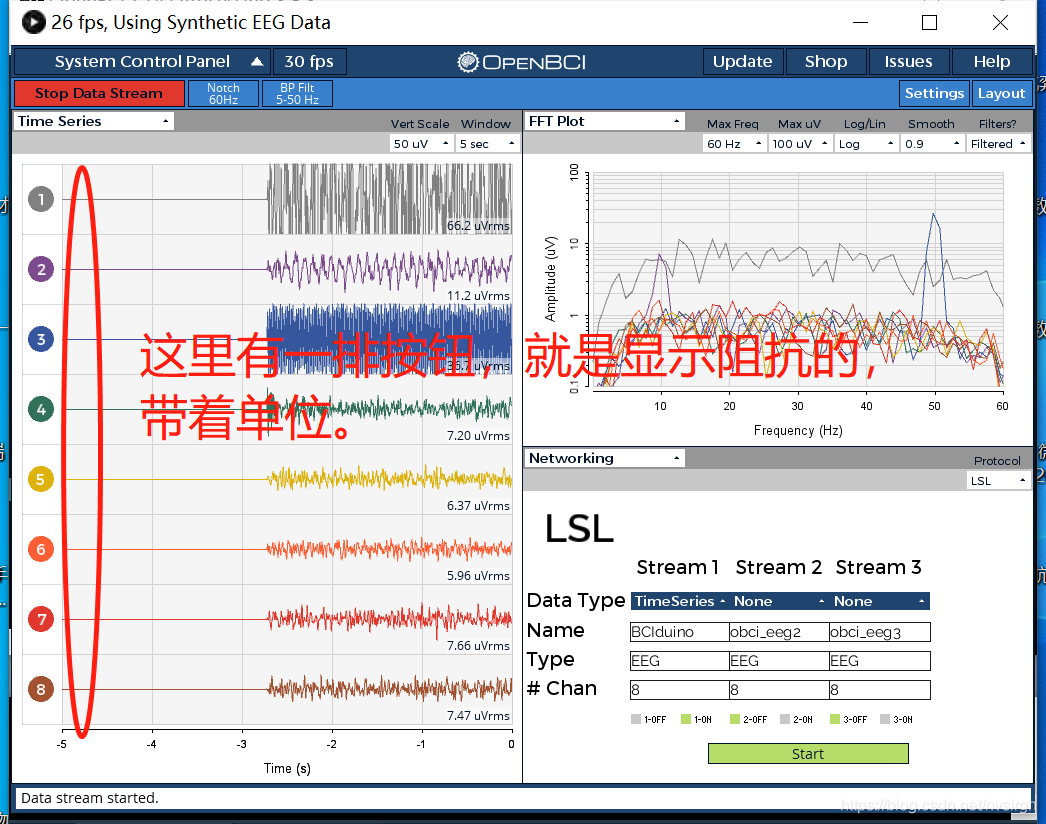Toggle channel 8 brown circle button
The image size is (1046, 824).
coord(41,689)
